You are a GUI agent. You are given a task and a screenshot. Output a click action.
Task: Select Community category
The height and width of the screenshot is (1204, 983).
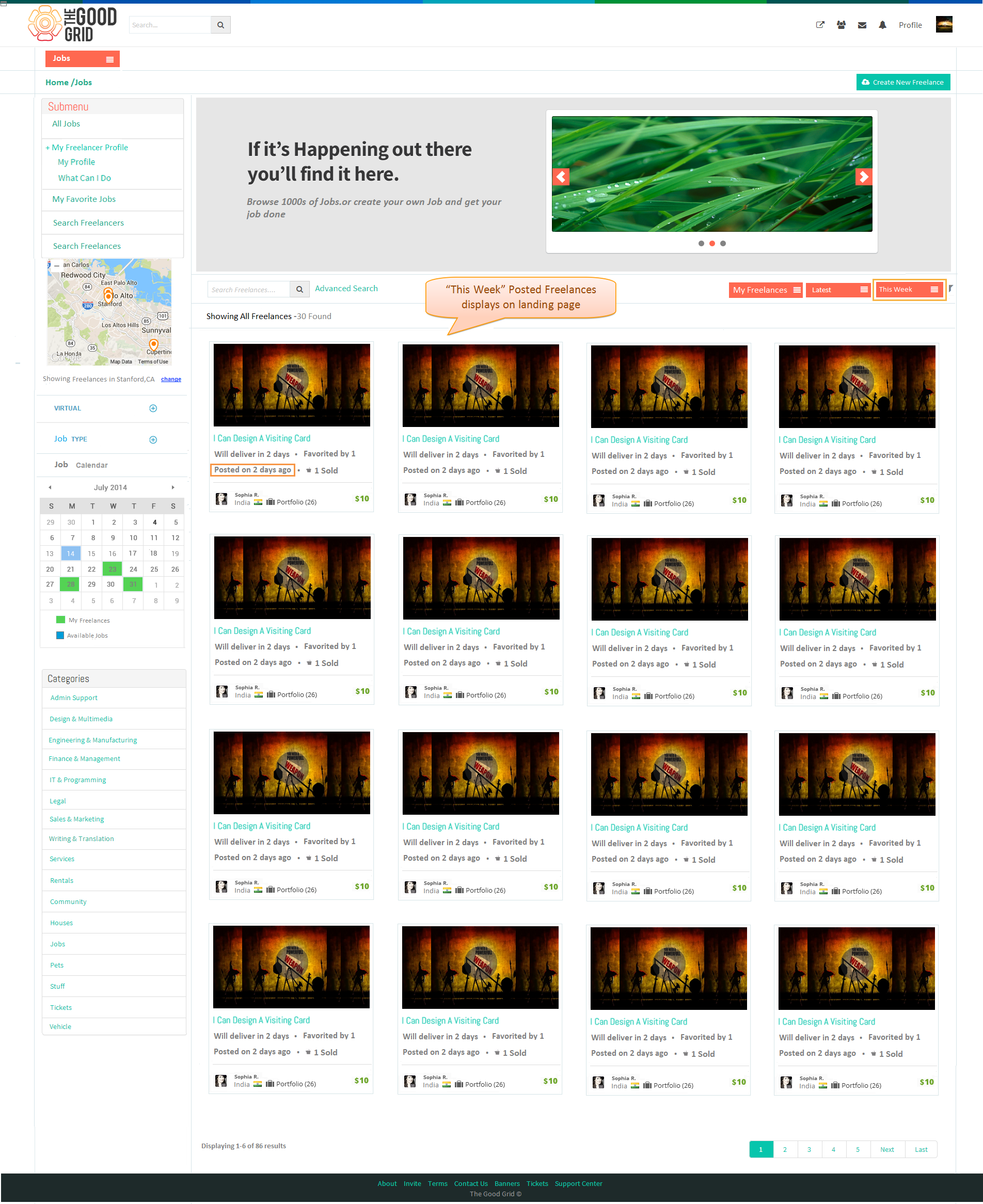coord(68,902)
